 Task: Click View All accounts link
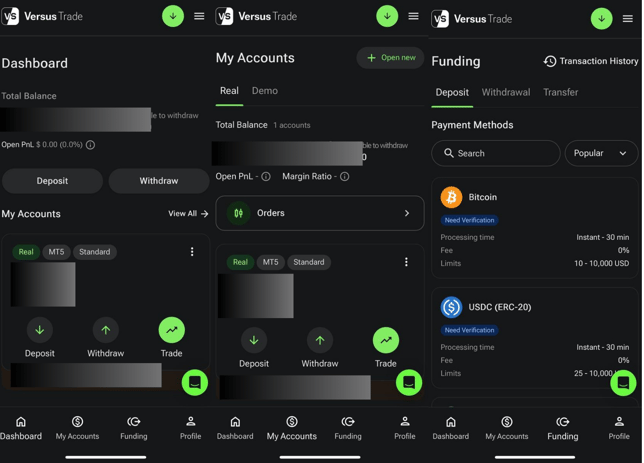[188, 214]
